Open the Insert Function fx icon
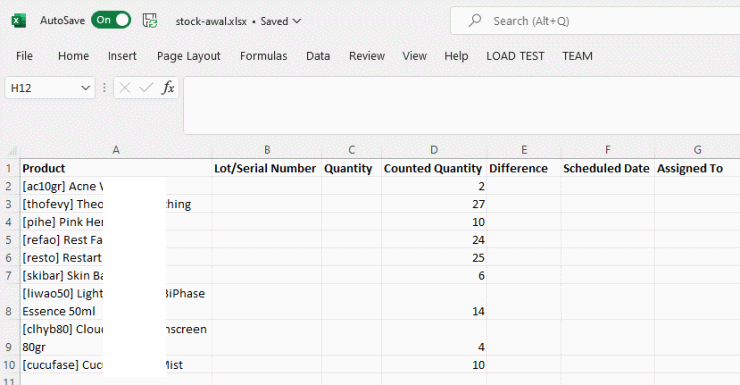This screenshot has height=385, width=740. pyautogui.click(x=168, y=88)
